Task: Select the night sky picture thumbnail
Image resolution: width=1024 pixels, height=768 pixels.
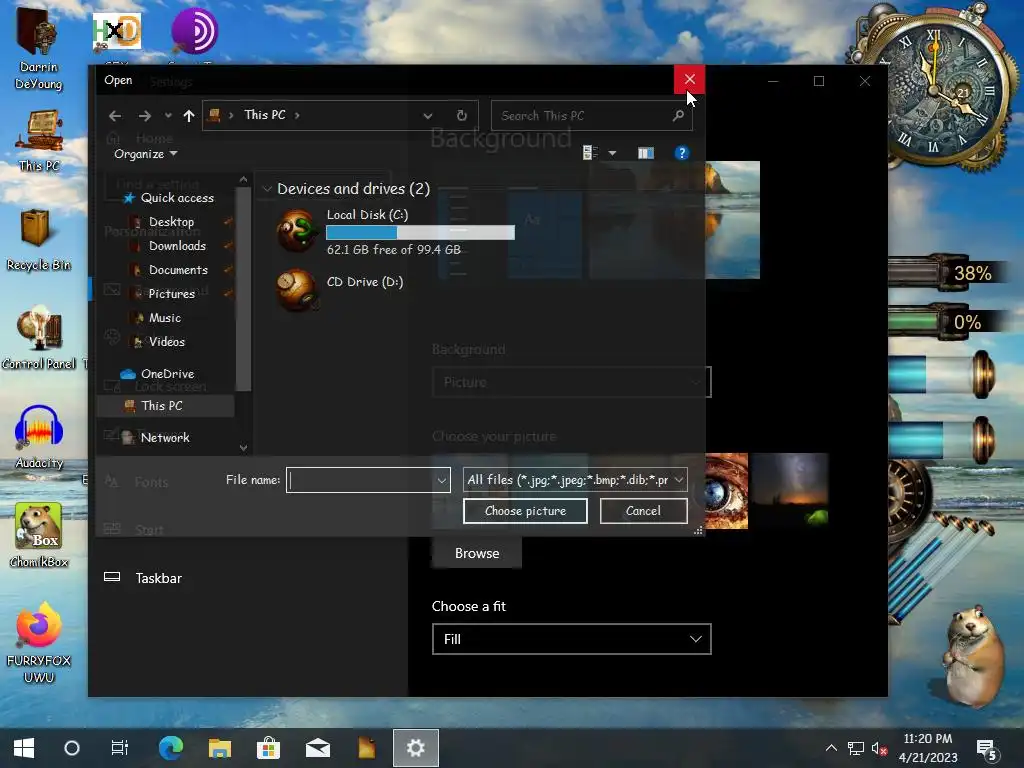Action: [789, 491]
